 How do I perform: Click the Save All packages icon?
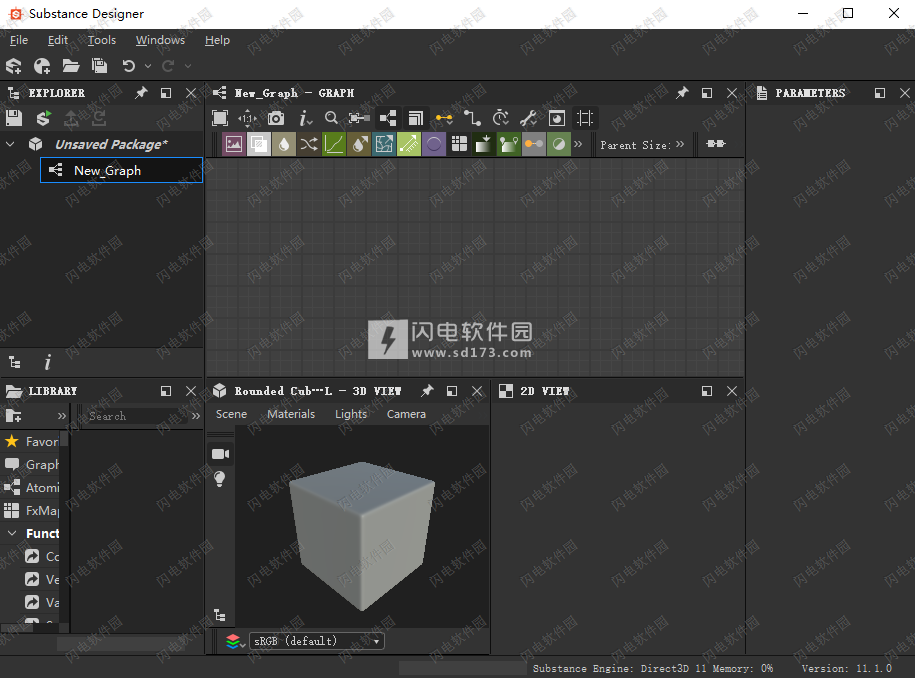click(99, 66)
